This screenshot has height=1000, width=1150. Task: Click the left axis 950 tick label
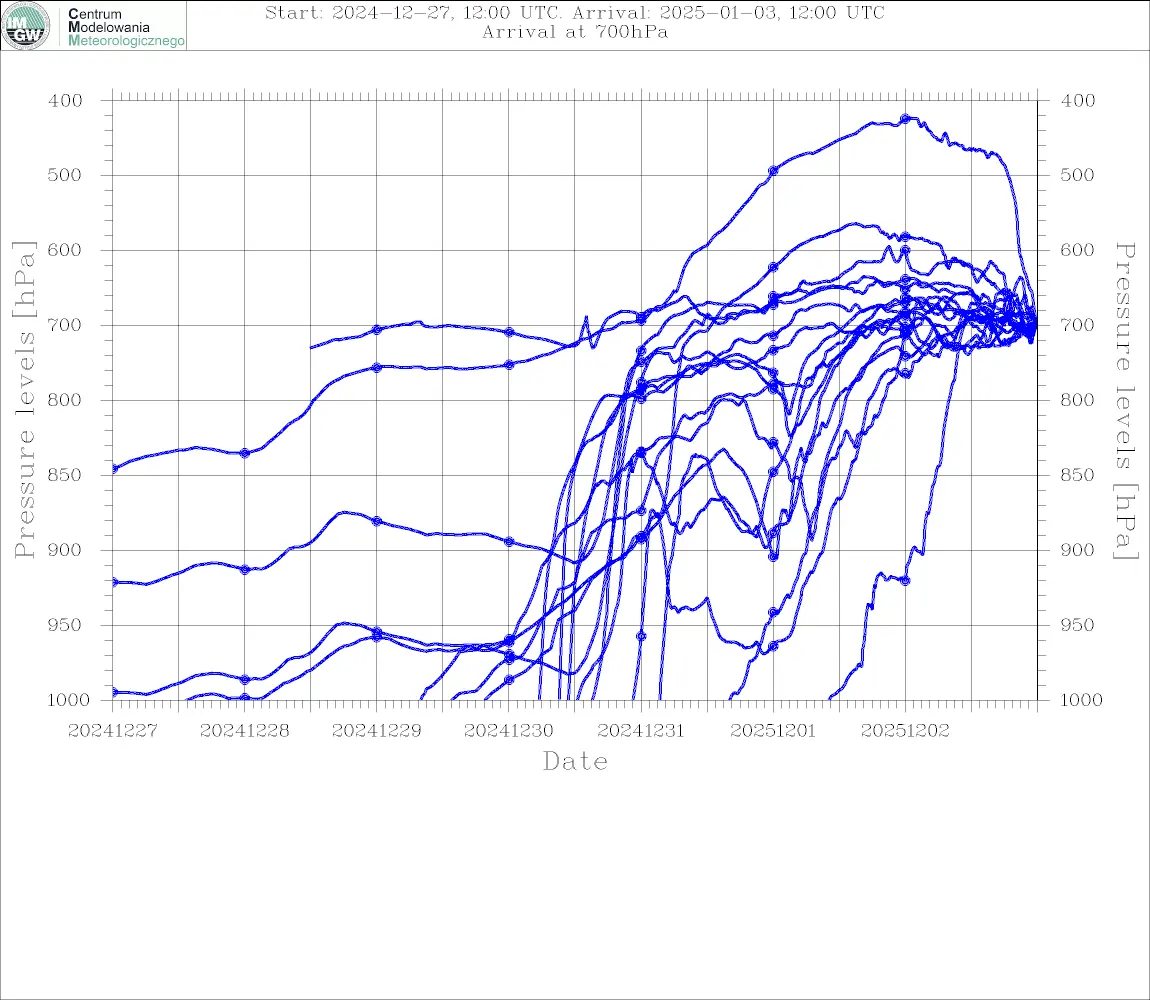65,625
